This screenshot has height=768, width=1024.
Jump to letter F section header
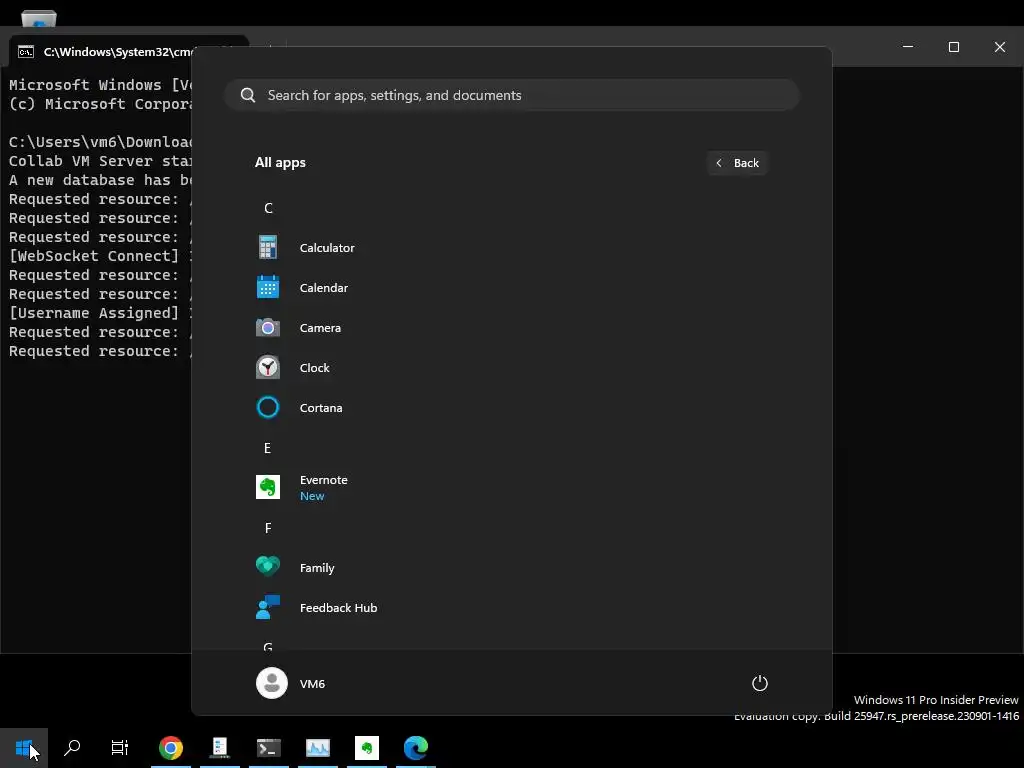point(268,528)
